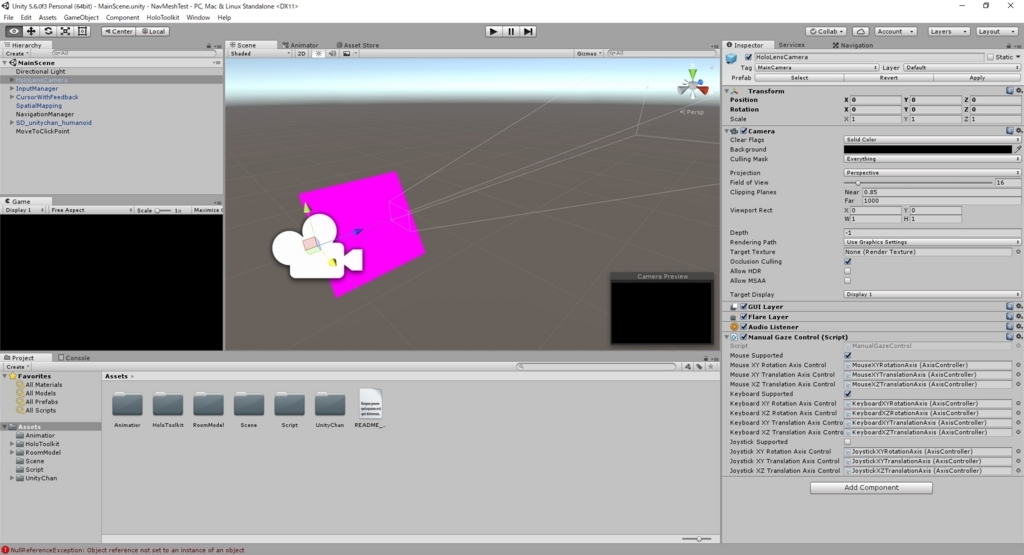The width and height of the screenshot is (1024, 555).
Task: Disable the Camera component checkbox
Action: tap(744, 131)
